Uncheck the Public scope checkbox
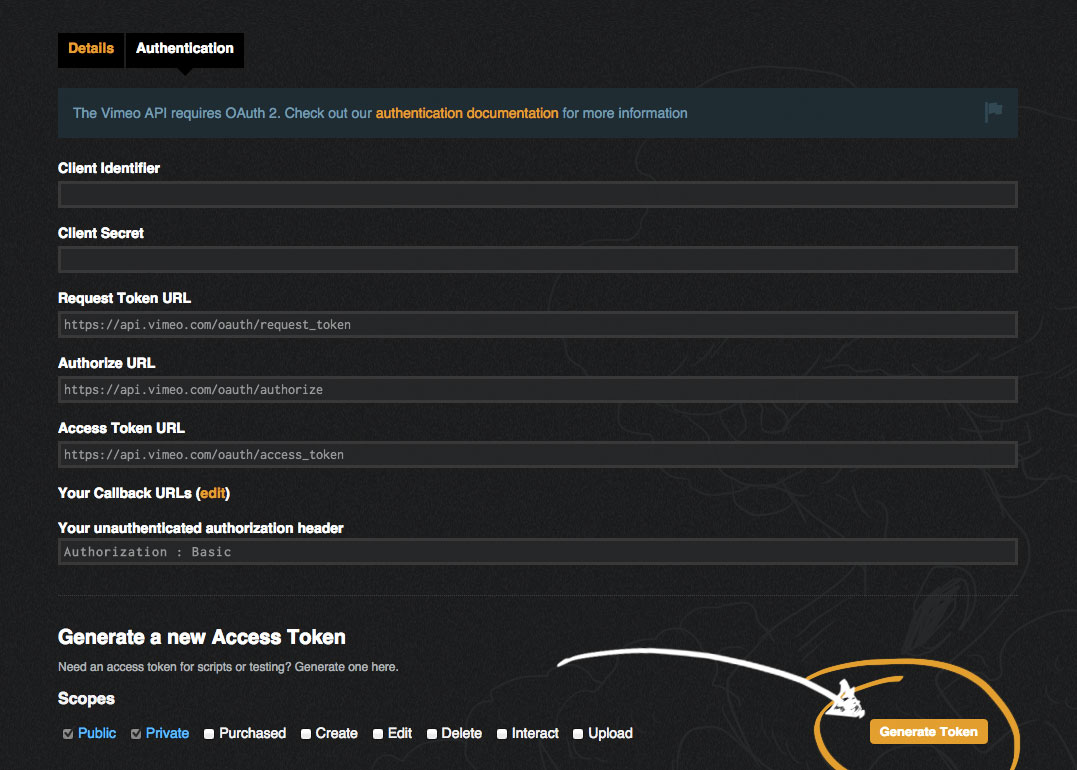Image resolution: width=1077 pixels, height=770 pixels. pyautogui.click(x=68, y=734)
